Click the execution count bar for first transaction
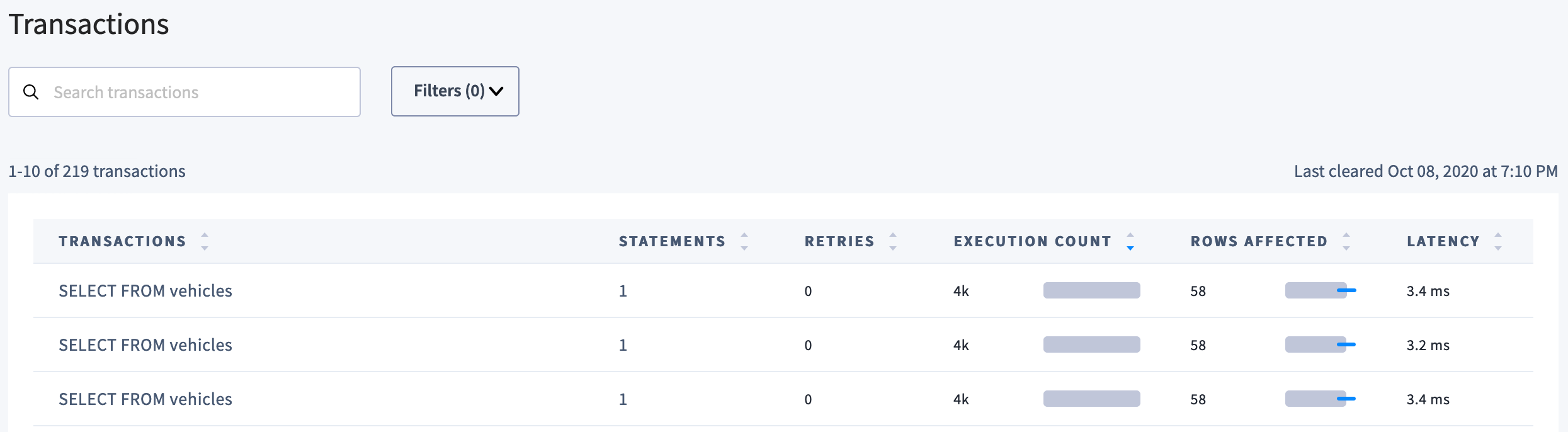Viewport: 1568px width, 432px height. (1091, 290)
